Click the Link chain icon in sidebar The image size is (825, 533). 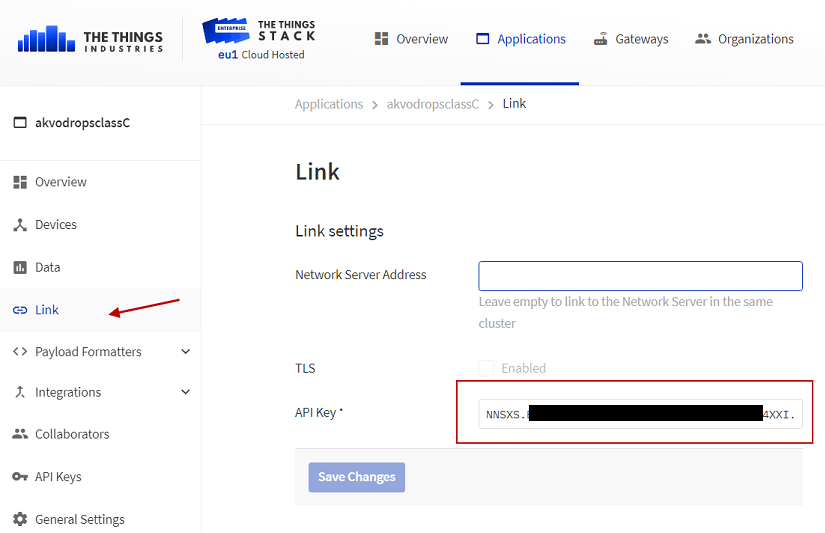20,310
